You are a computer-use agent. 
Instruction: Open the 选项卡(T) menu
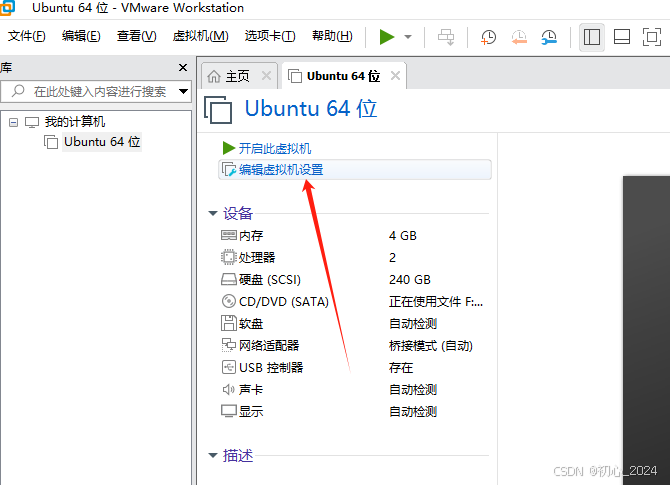[270, 36]
